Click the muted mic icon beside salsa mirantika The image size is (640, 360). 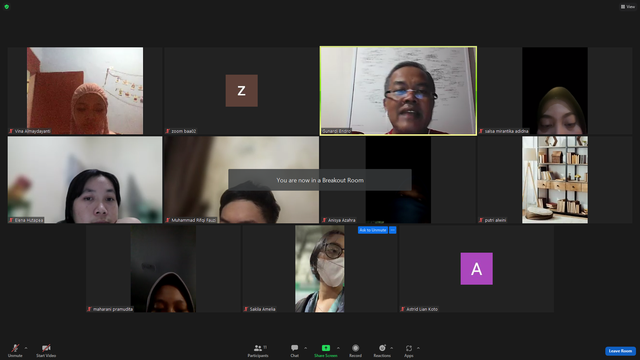(481, 131)
